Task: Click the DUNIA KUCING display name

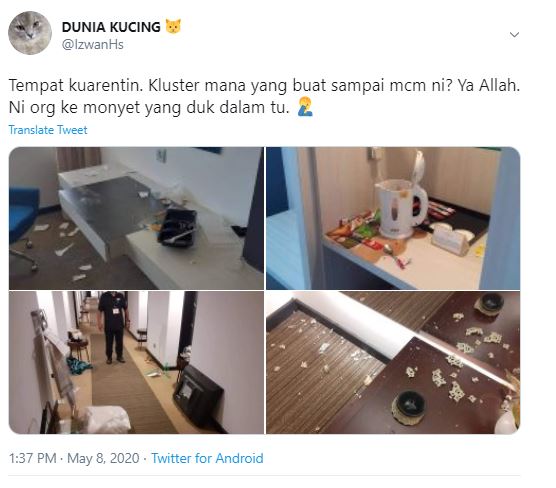Action: [x=111, y=27]
